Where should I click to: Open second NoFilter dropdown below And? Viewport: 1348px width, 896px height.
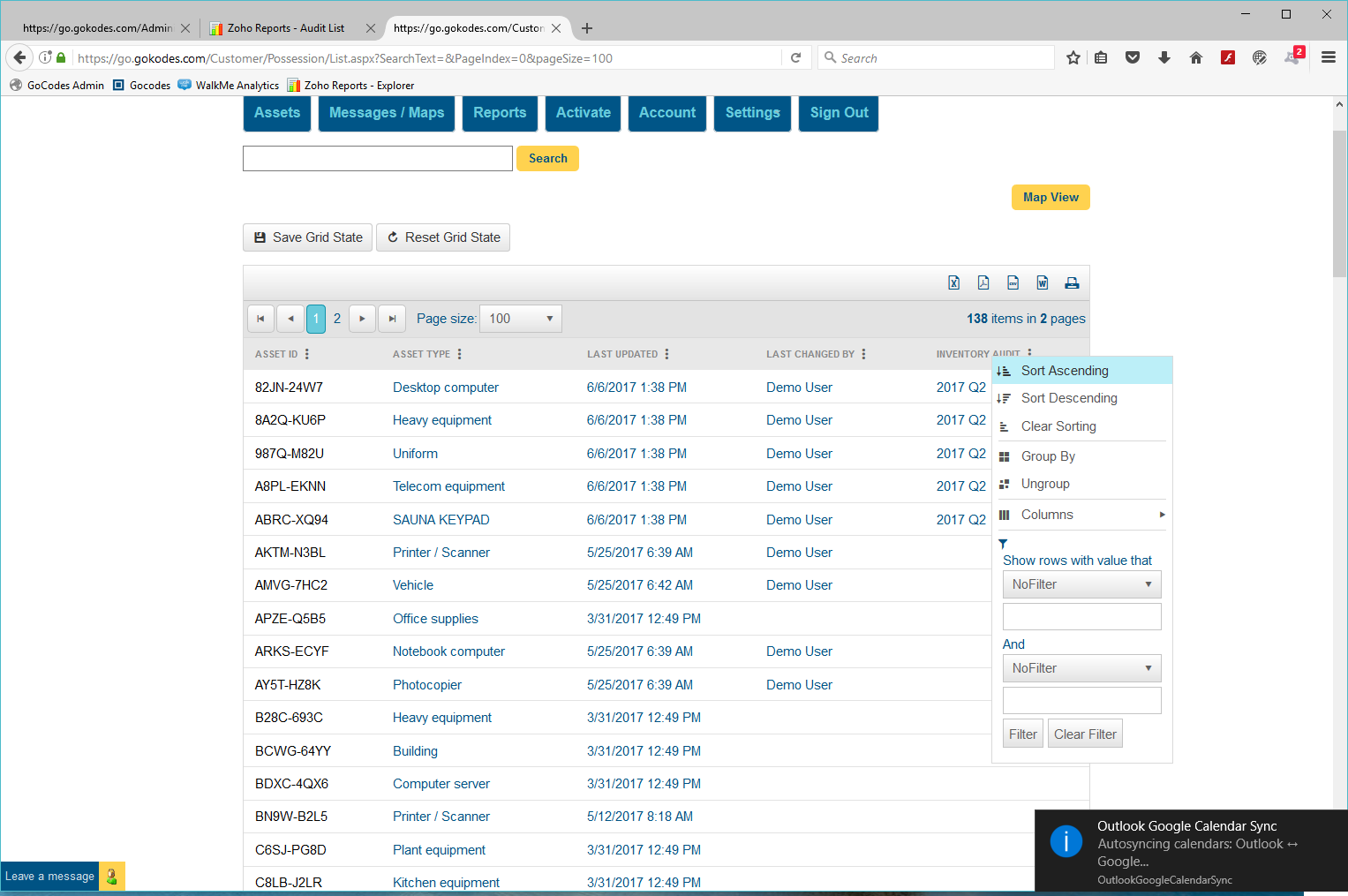[1081, 668]
